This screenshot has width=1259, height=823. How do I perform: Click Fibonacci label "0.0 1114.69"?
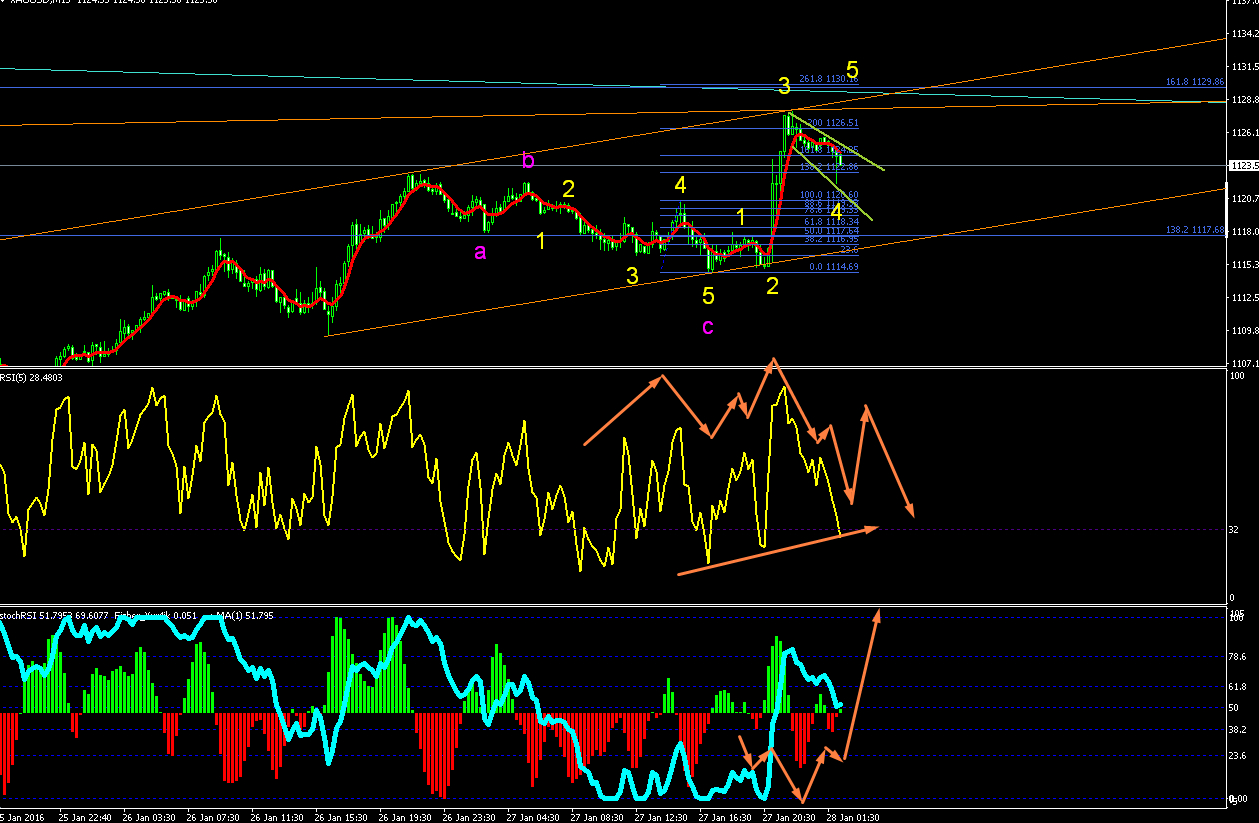833,267
